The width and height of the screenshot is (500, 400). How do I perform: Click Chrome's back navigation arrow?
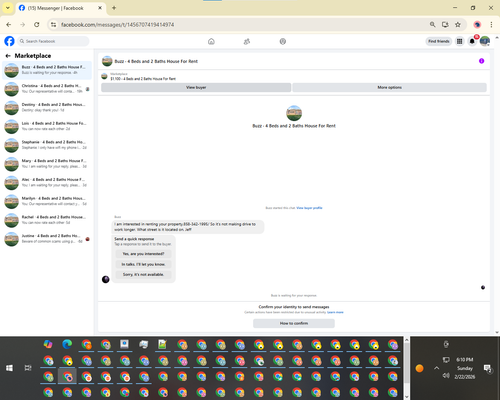(9, 25)
